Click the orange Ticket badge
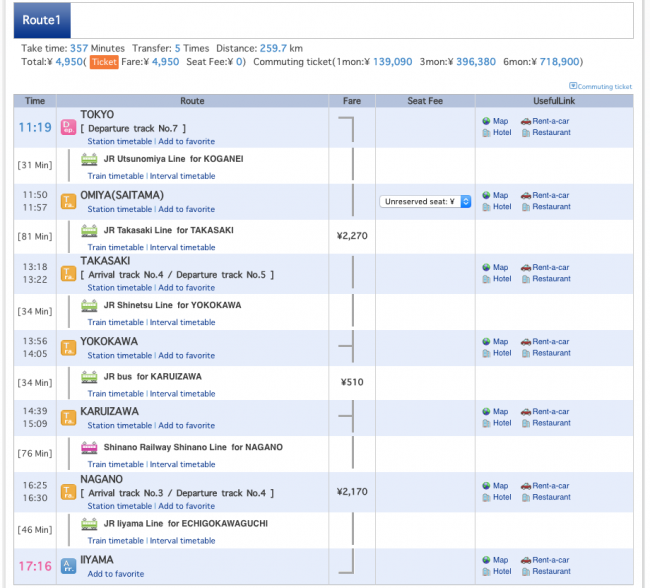The width and height of the screenshot is (650, 588). [104, 62]
